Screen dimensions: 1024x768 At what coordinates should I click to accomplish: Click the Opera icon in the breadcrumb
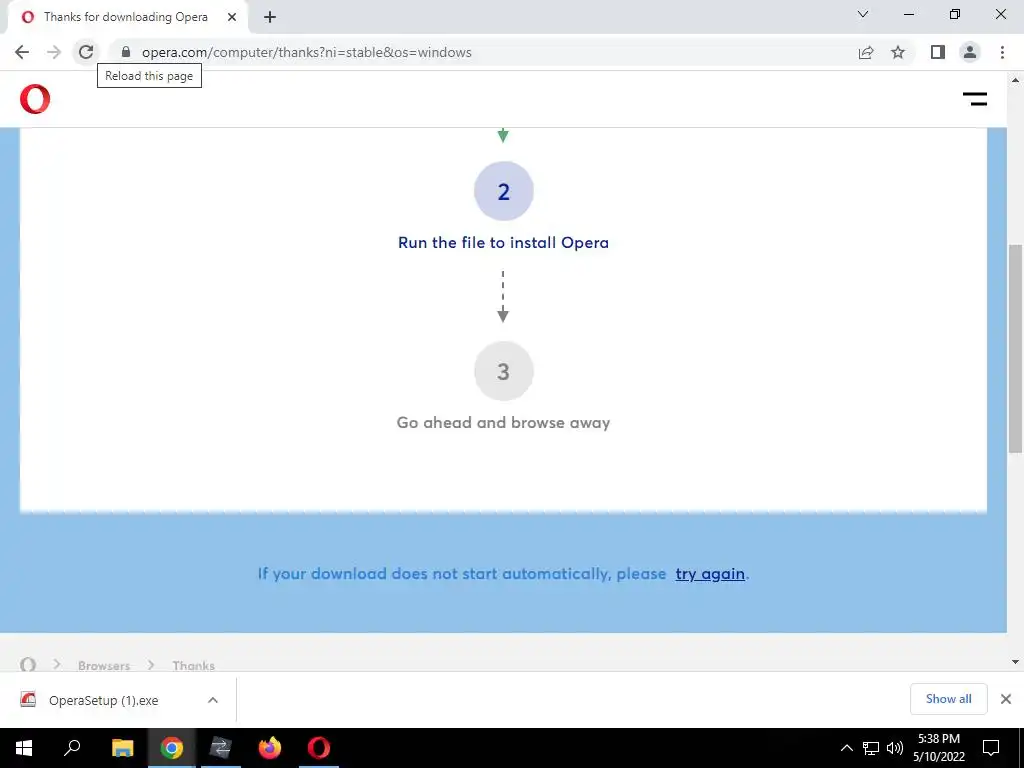click(x=27, y=665)
